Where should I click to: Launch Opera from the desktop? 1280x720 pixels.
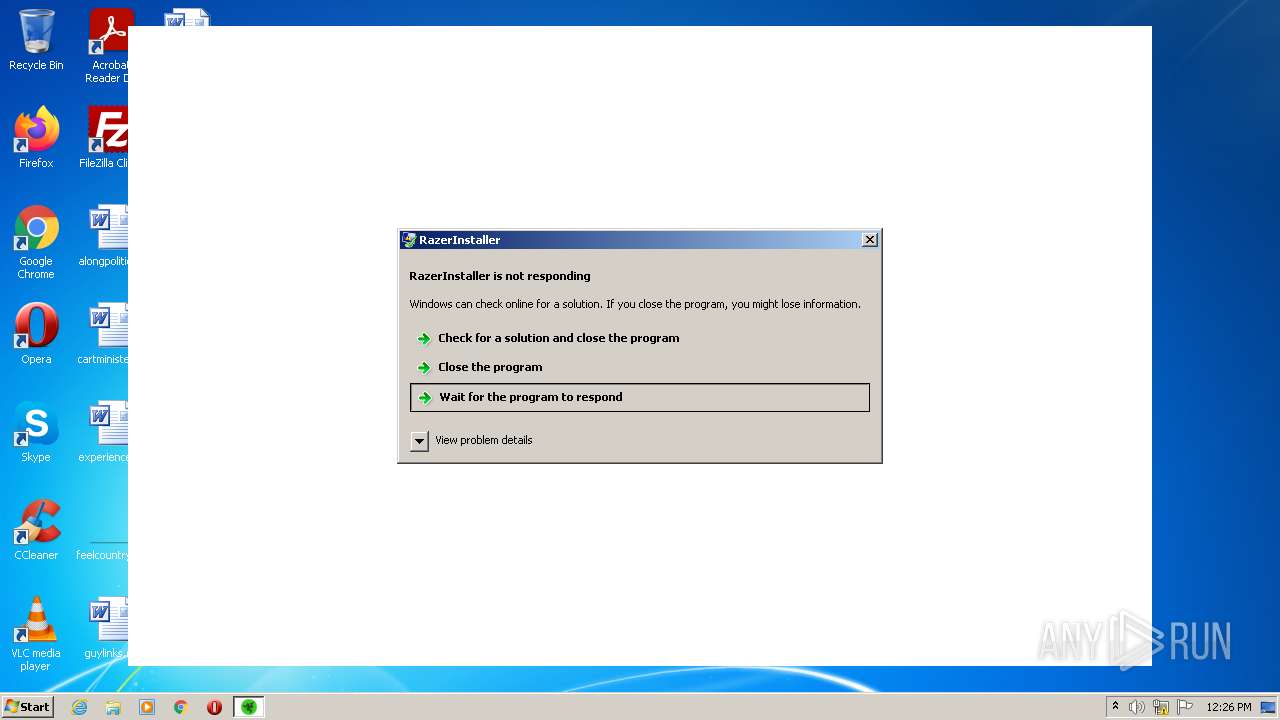pyautogui.click(x=36, y=334)
